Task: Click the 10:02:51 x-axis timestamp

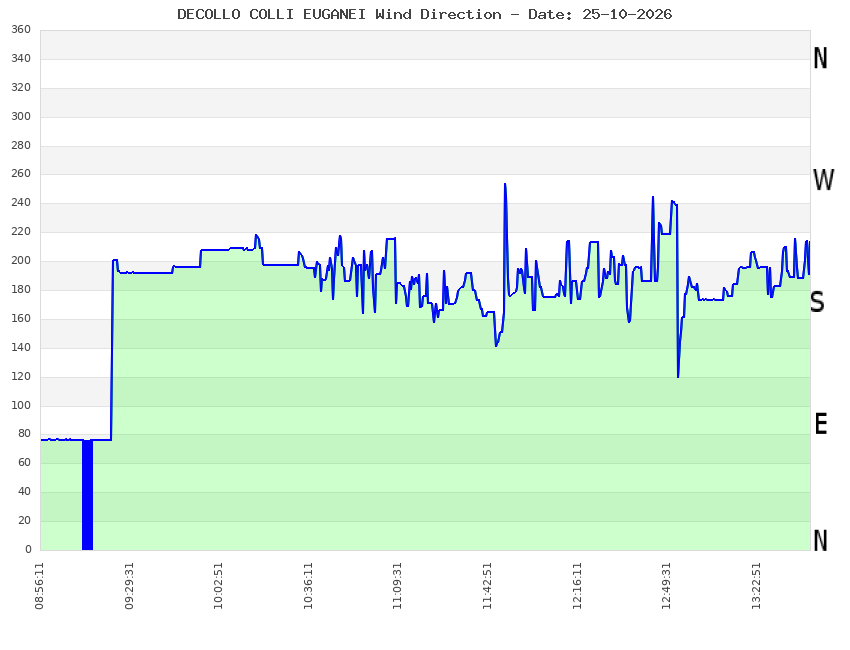Action: coord(218,586)
